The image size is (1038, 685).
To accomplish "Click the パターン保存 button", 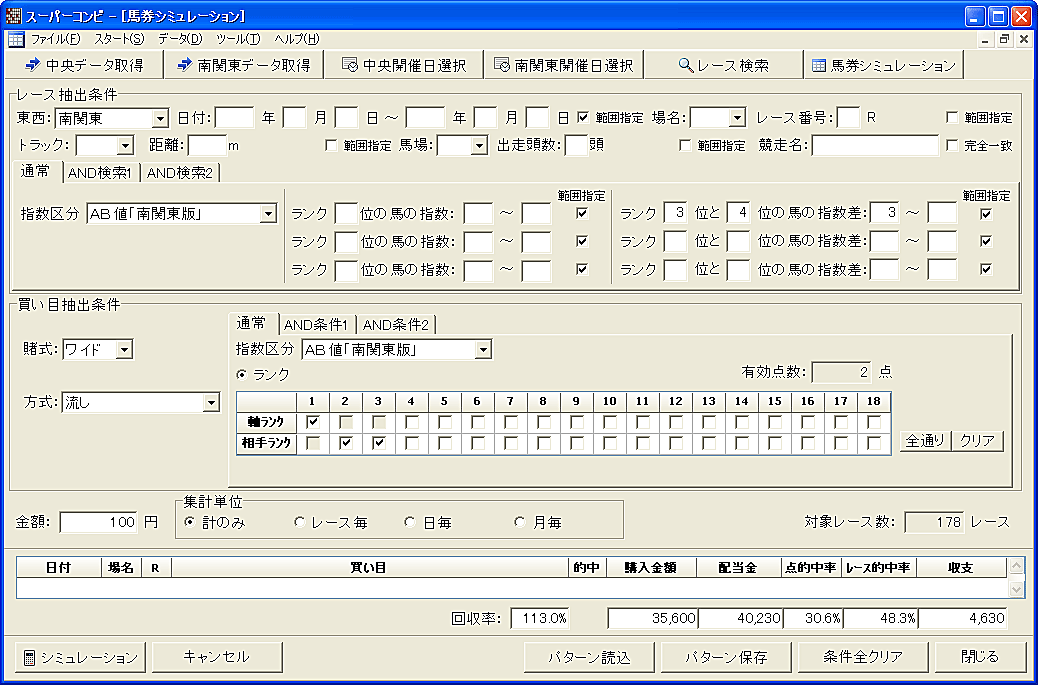I will (726, 657).
